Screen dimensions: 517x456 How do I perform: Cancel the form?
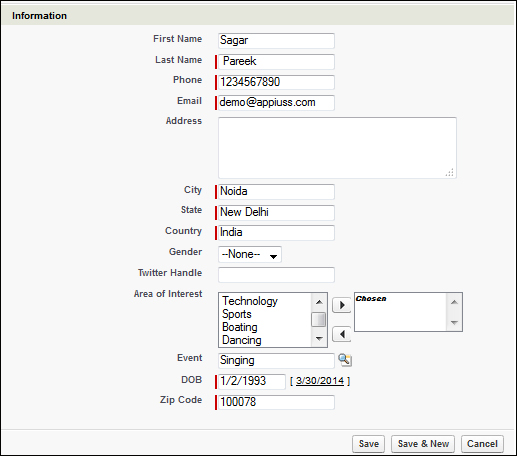coord(482,444)
